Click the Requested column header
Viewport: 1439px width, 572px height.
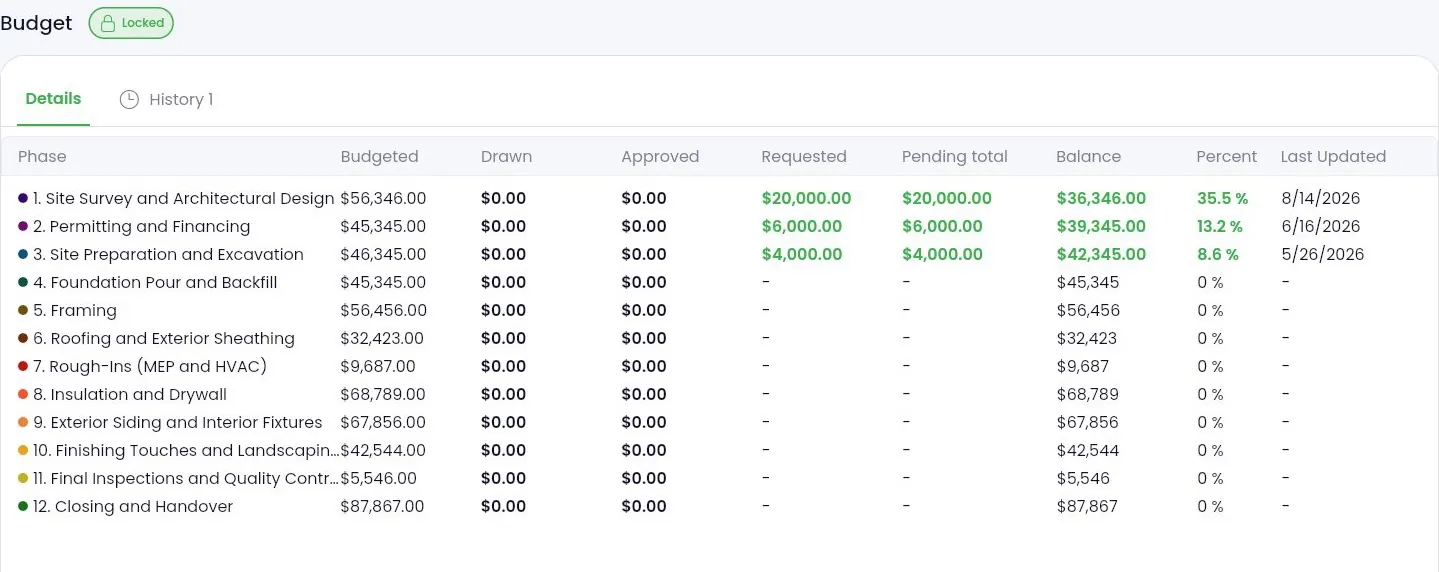point(804,156)
